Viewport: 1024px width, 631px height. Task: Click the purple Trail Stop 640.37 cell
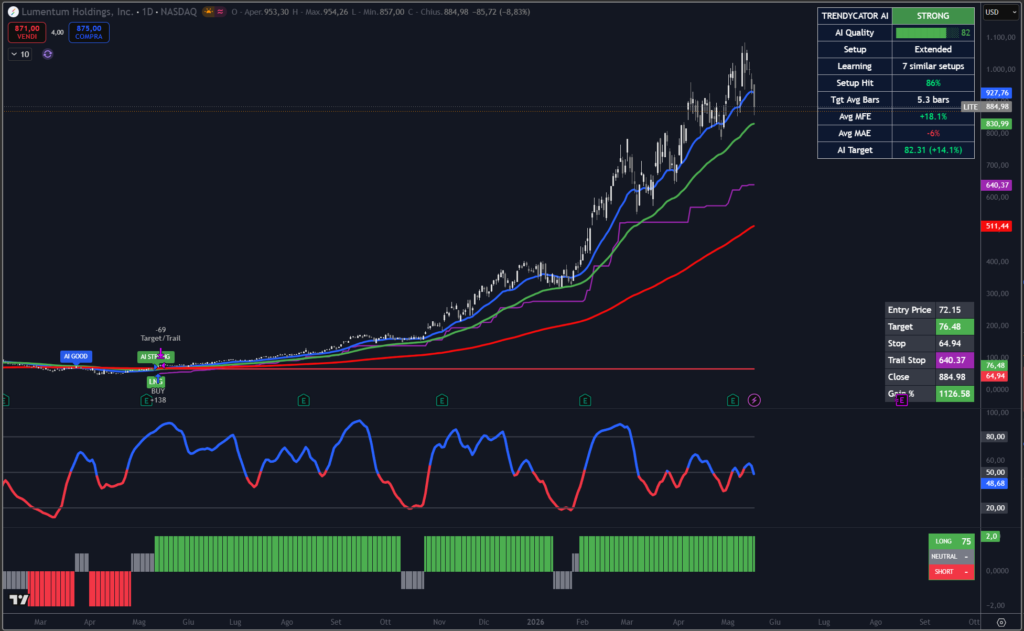(x=954, y=360)
